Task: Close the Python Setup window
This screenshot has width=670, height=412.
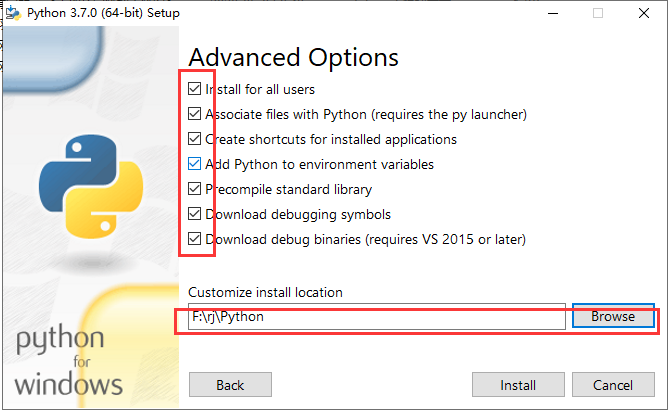Action: 644,13
